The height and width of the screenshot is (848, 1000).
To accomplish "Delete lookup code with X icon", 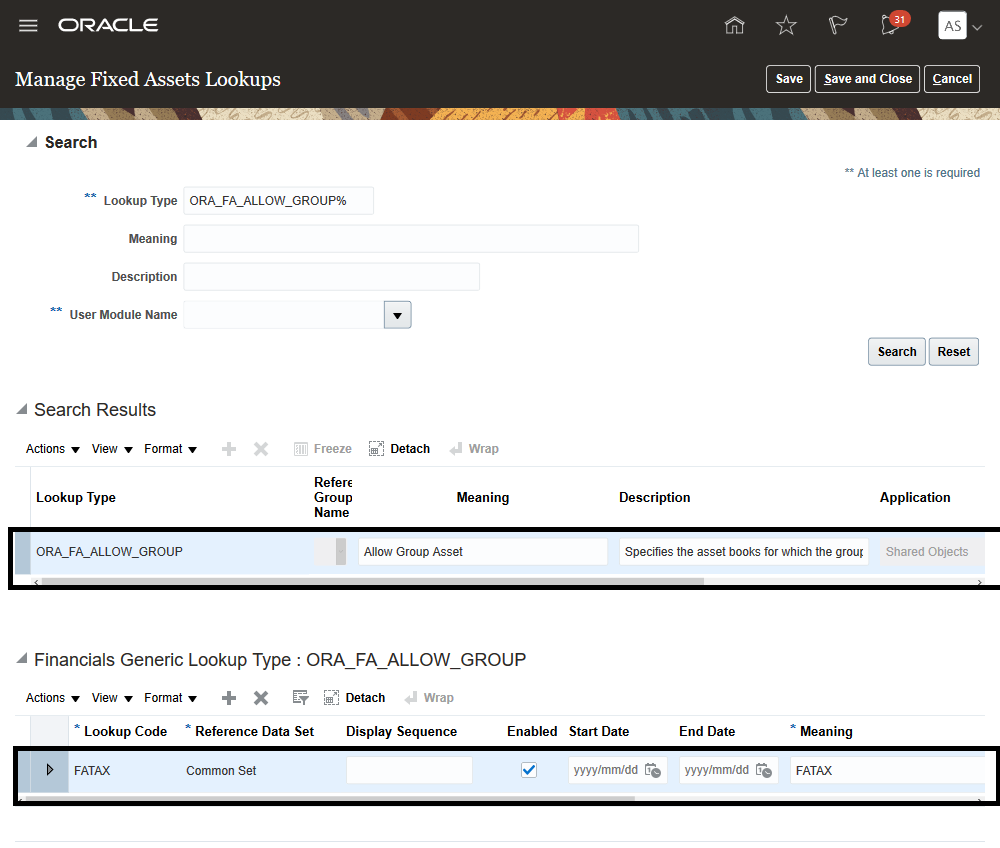I will click(x=261, y=698).
